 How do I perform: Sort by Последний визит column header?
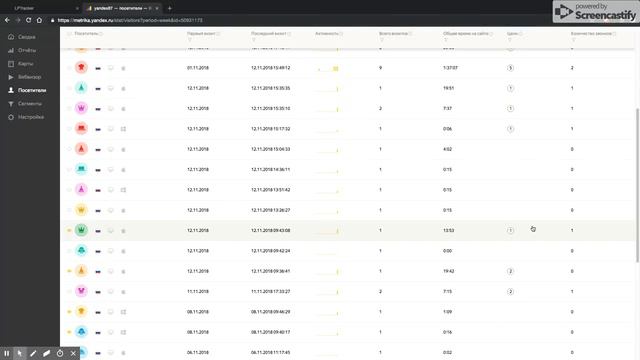click(269, 33)
